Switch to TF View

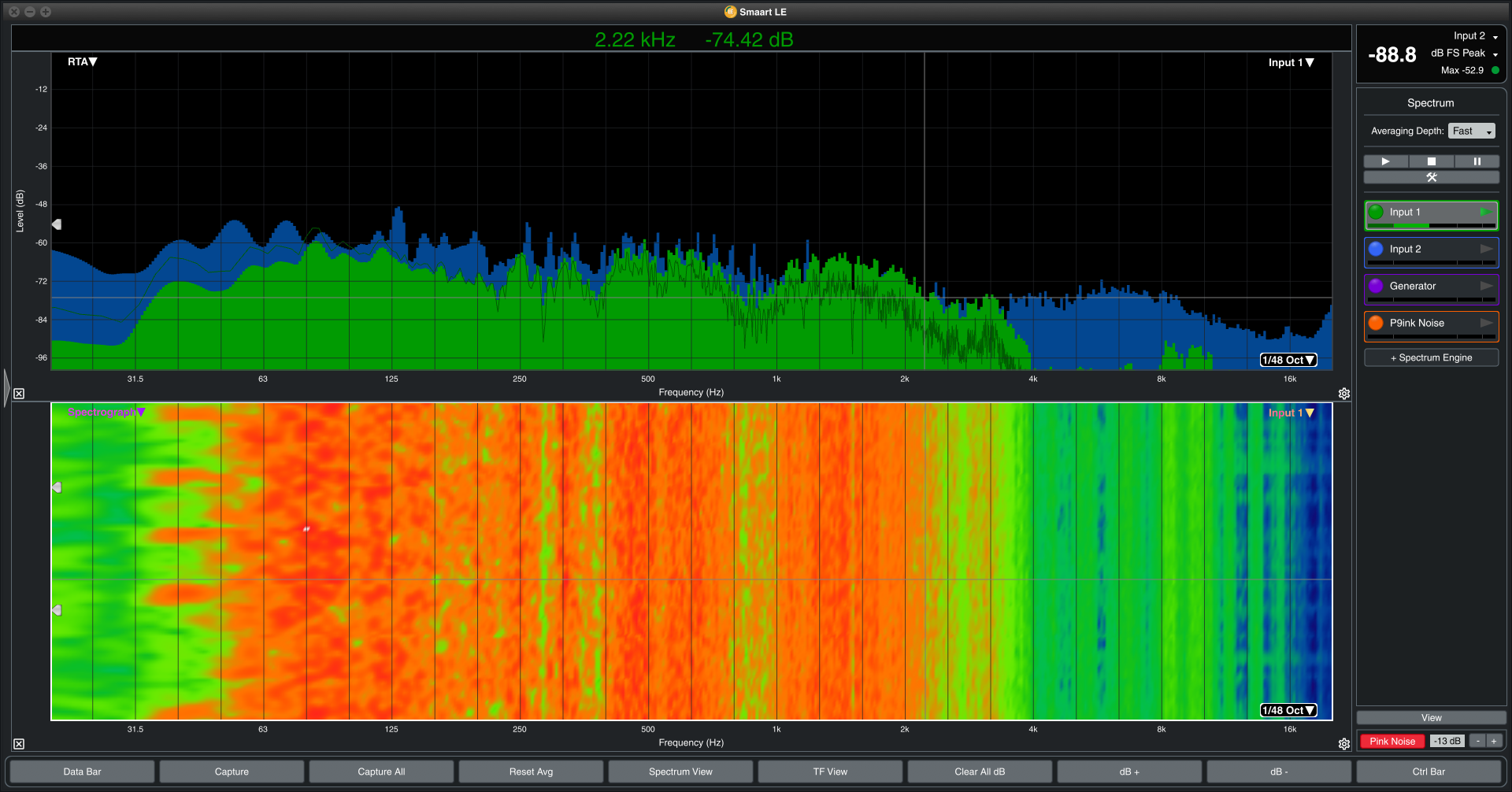pyautogui.click(x=830, y=772)
